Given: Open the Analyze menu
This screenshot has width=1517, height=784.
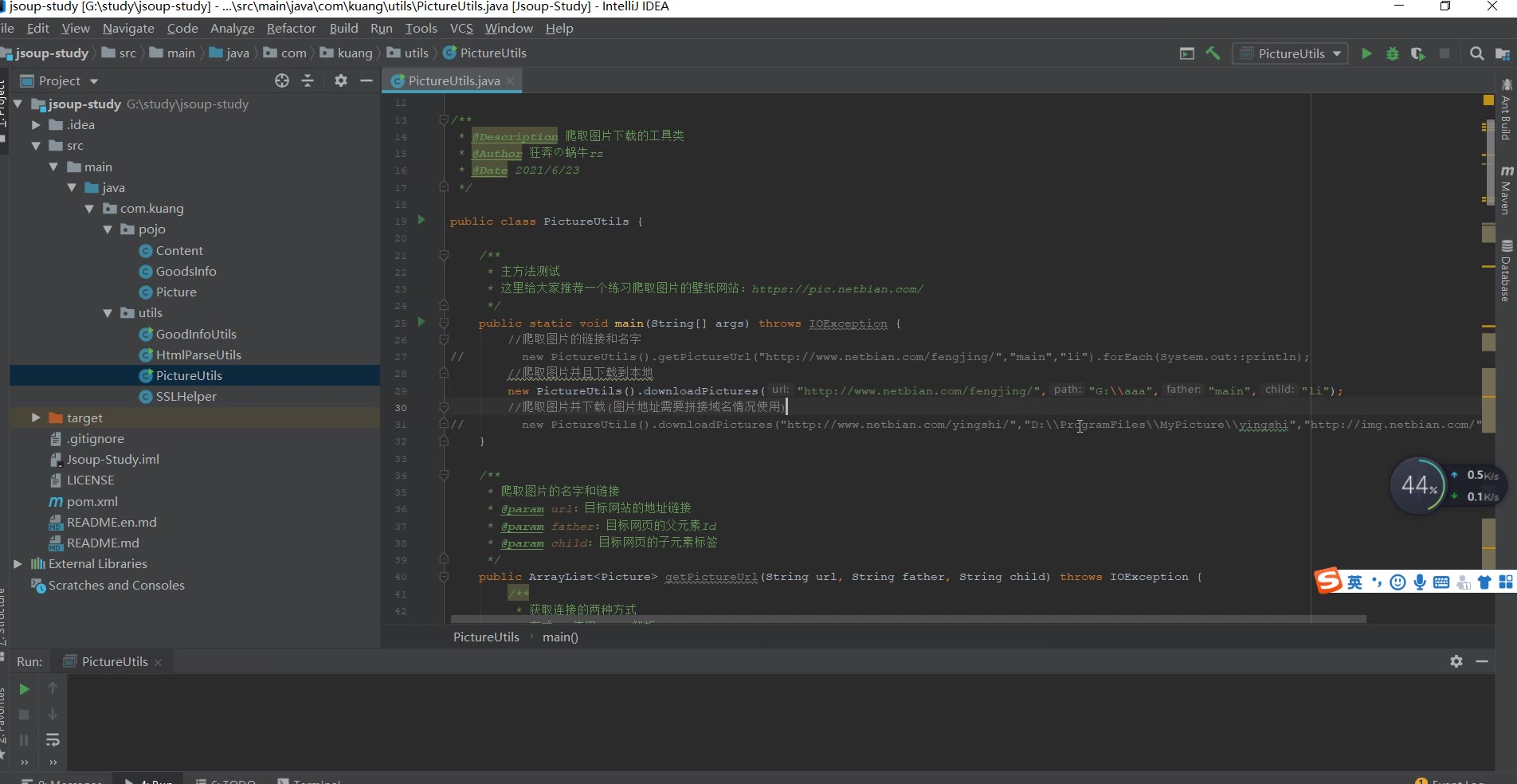Looking at the screenshot, I should coord(232,28).
